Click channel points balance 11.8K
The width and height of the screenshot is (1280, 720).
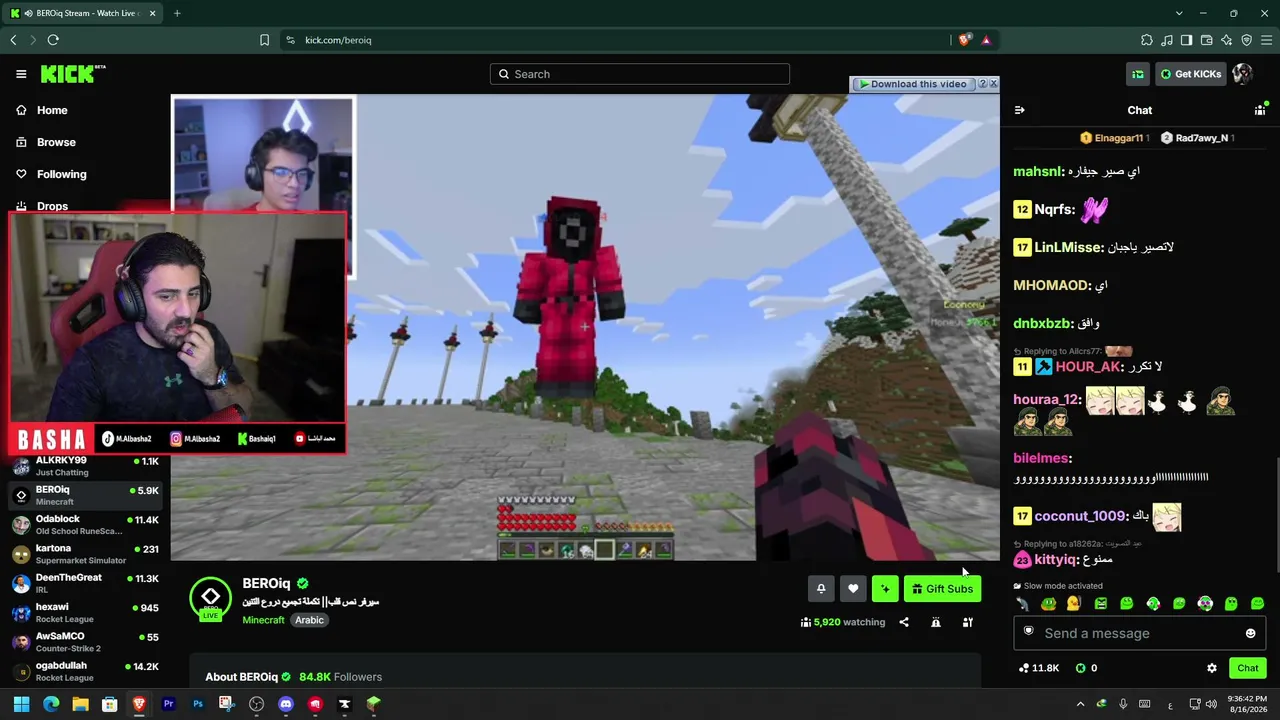1039,668
